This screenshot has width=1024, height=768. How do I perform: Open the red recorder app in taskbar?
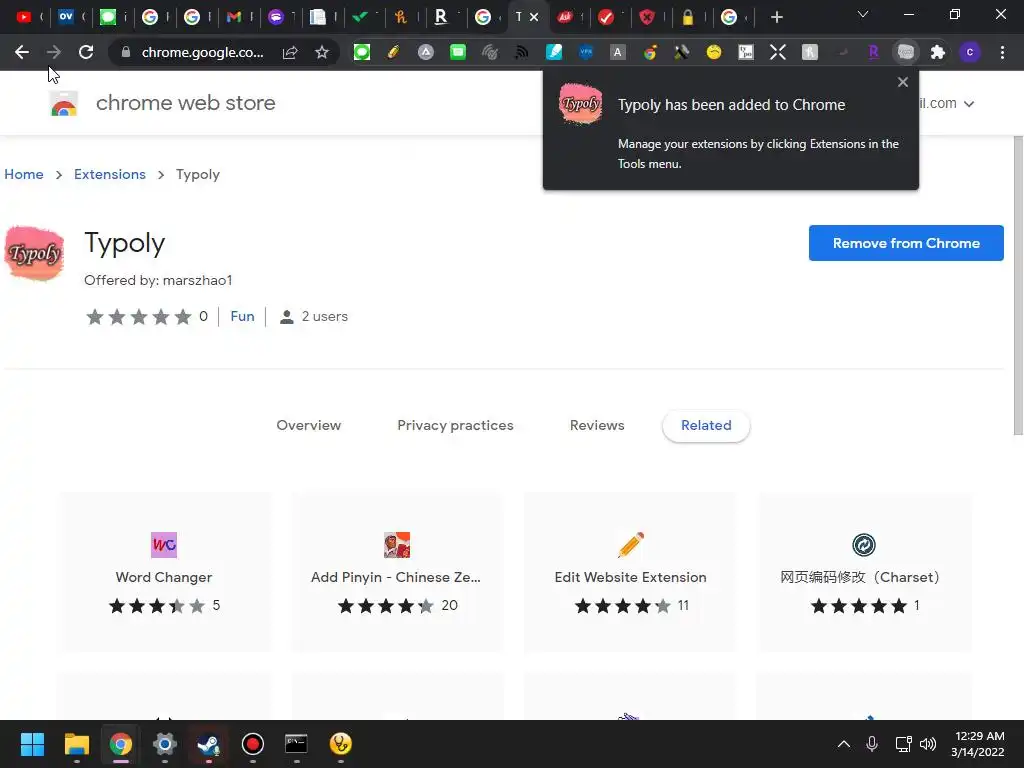point(253,744)
